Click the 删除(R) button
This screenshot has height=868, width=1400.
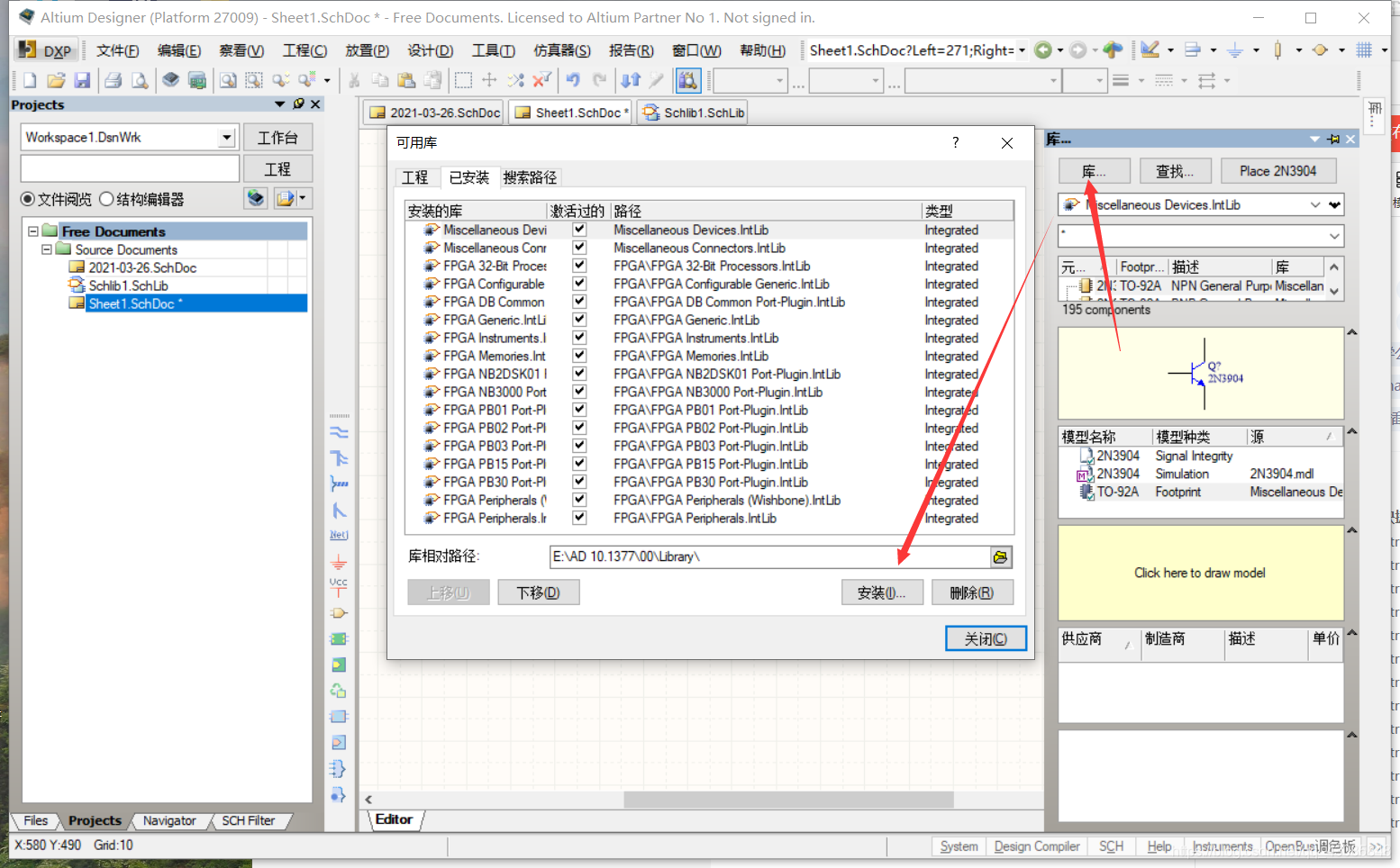972,592
